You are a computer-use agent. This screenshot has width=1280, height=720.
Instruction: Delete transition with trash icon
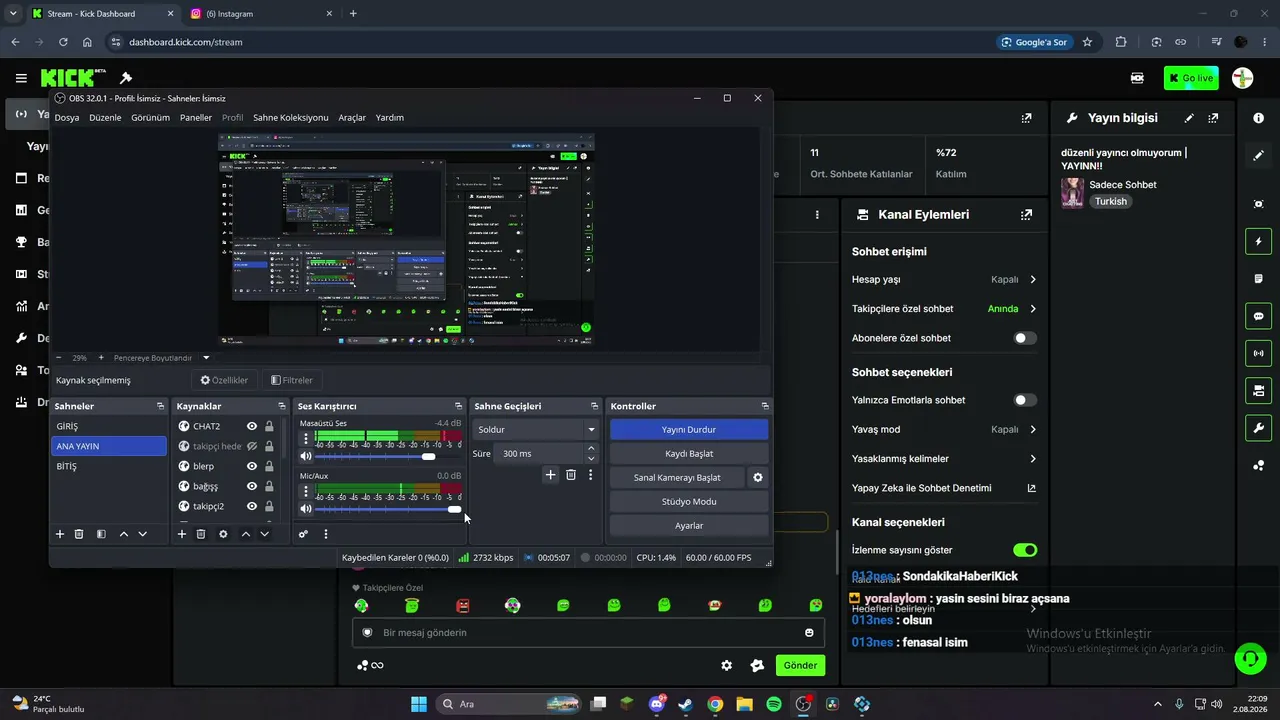click(x=571, y=475)
